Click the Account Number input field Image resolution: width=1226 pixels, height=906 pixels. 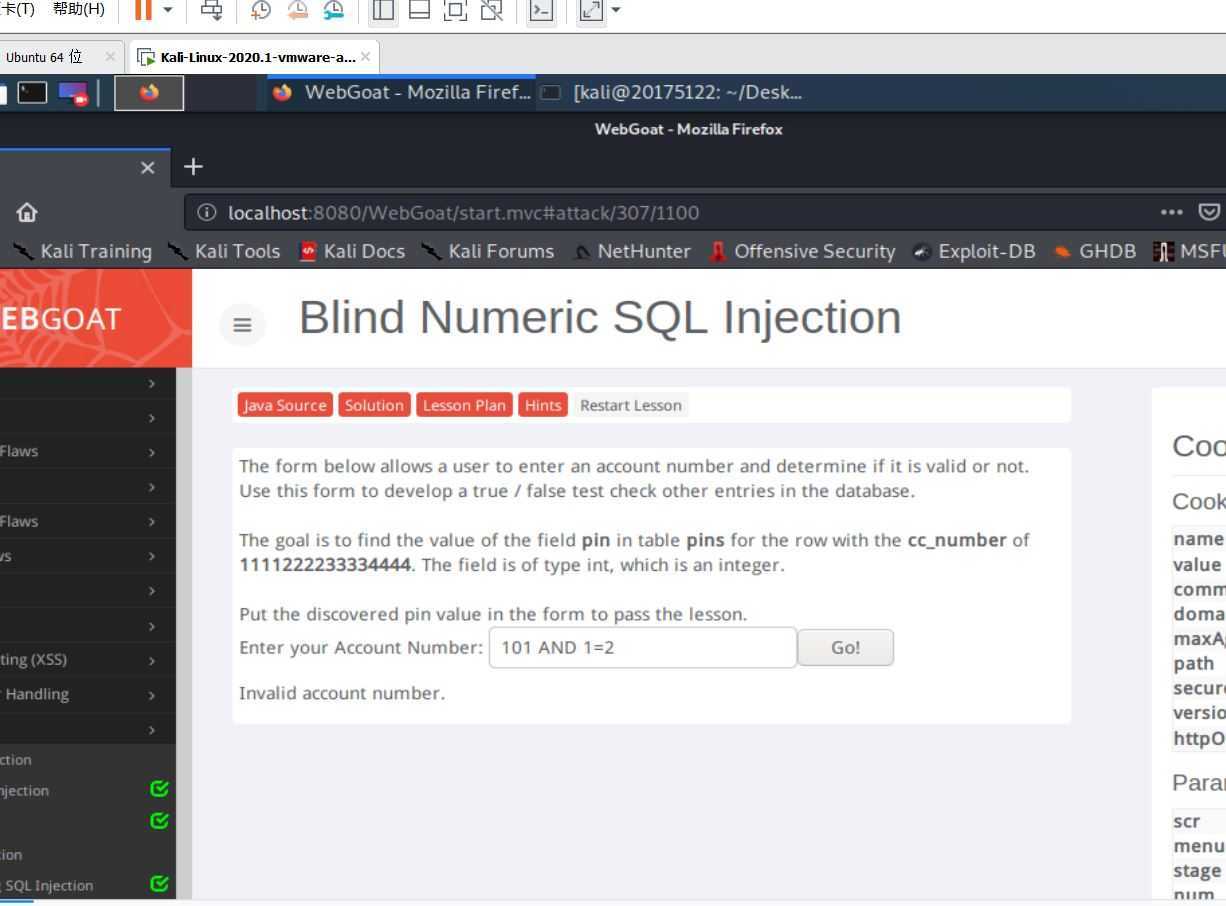pos(643,647)
